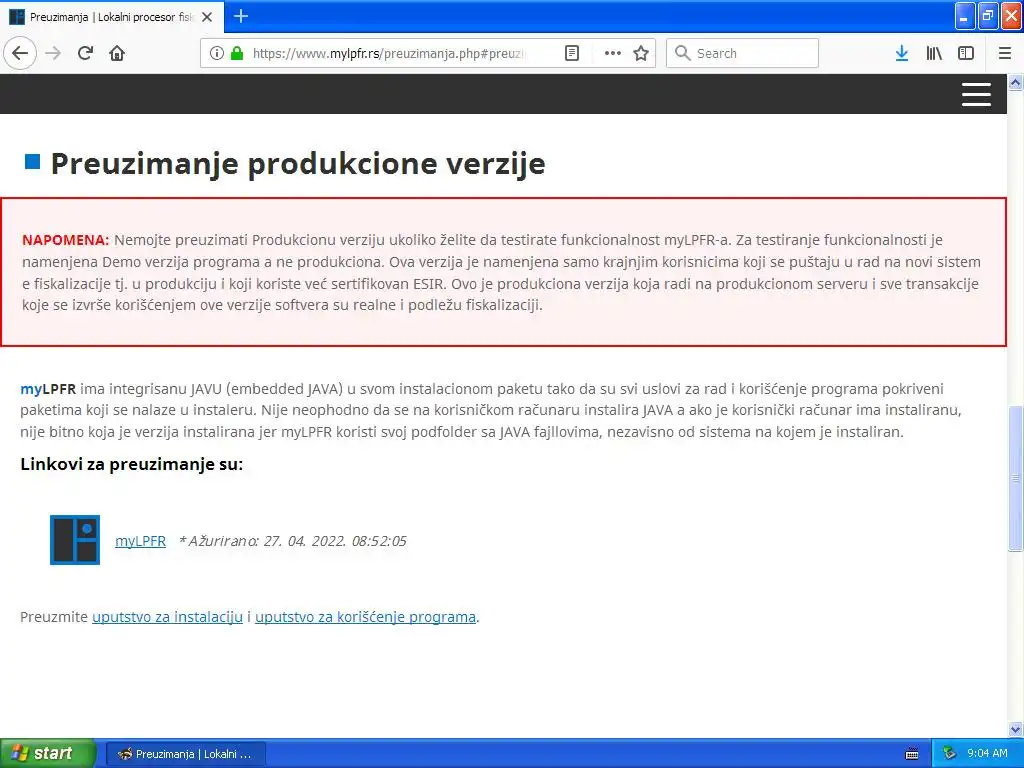Click the system tray notification icon
The image size is (1024, 768).
950,754
